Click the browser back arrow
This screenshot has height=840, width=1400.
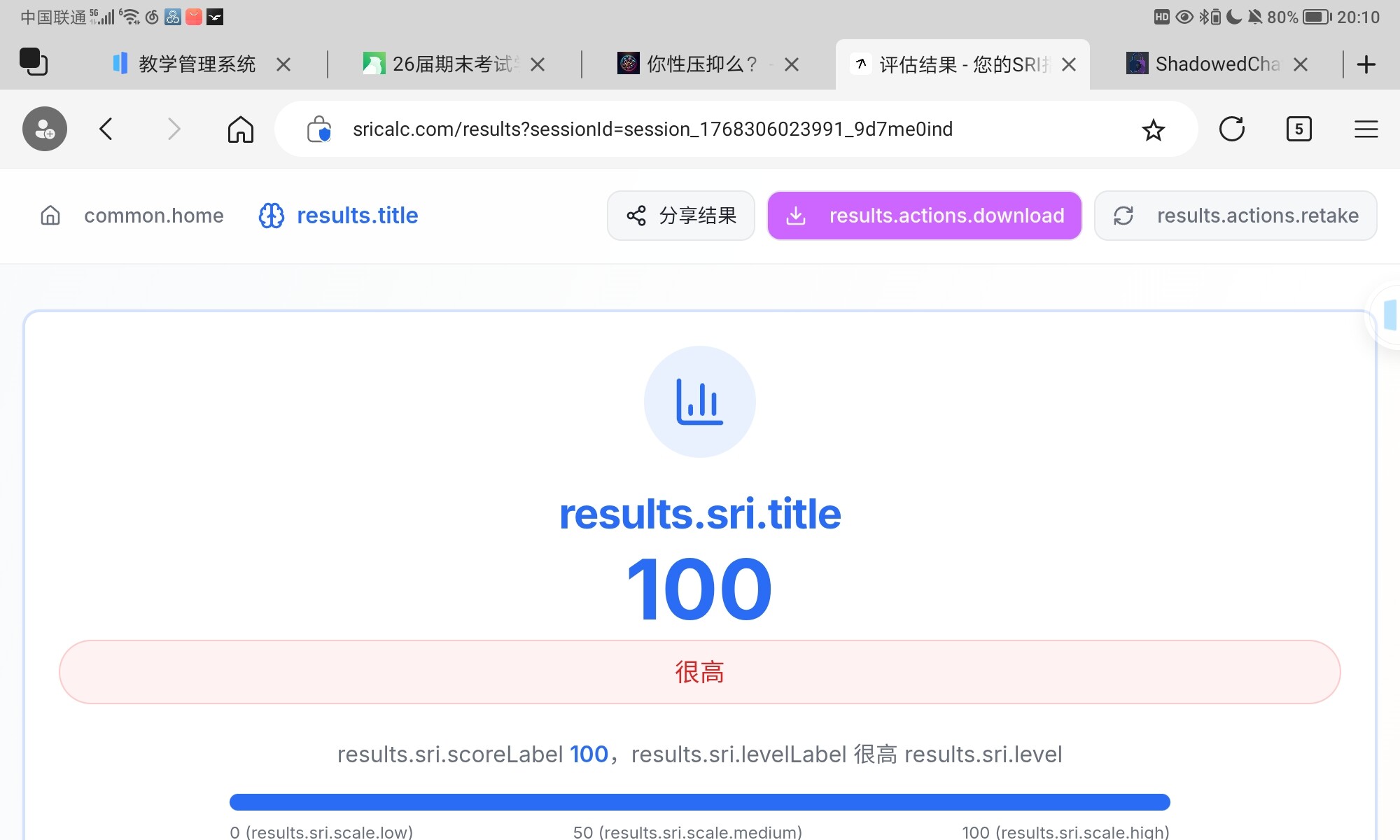106,129
